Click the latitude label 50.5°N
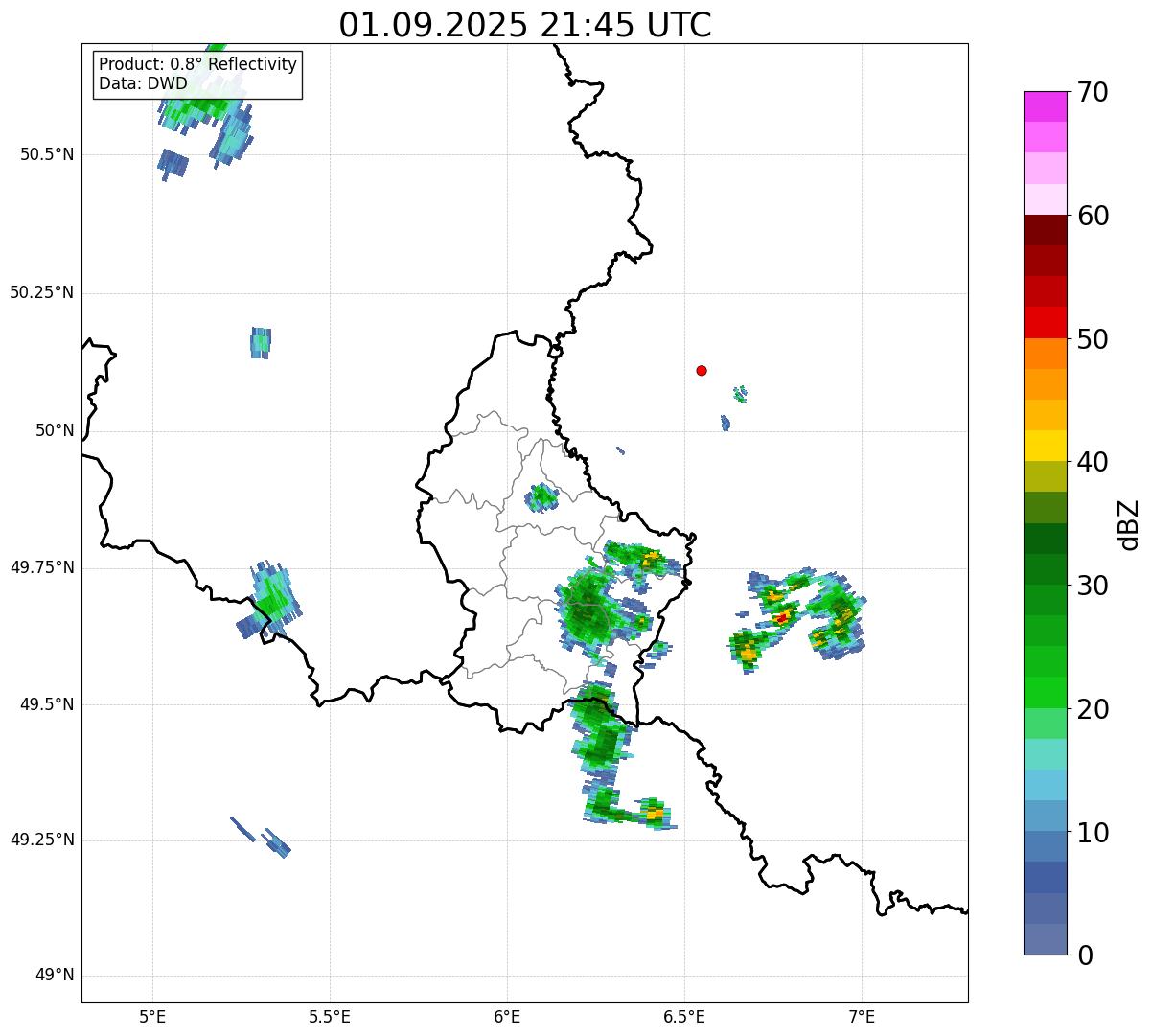Viewport: 1152px width, 1036px height. click(41, 155)
